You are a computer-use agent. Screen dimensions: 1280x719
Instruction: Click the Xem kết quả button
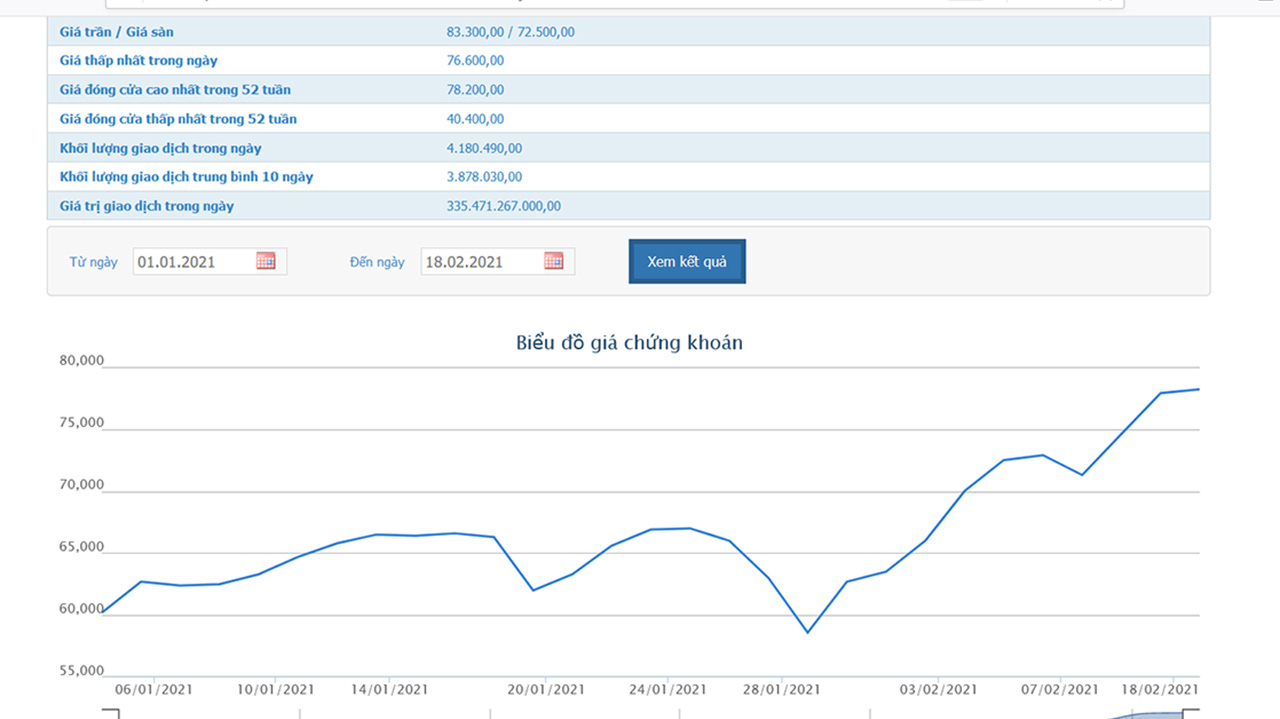pyautogui.click(x=687, y=261)
